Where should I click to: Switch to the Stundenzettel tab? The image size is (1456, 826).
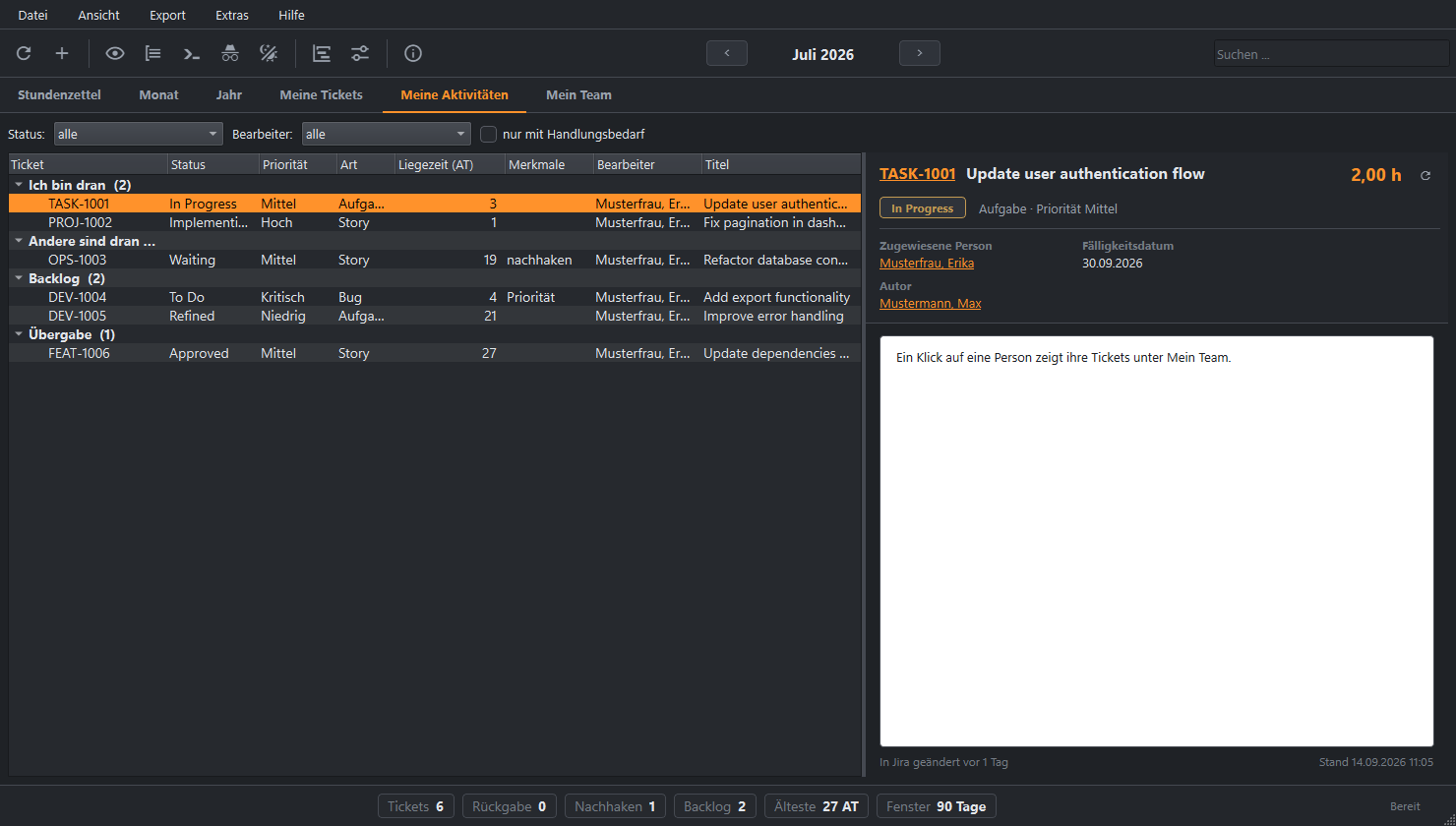pos(59,95)
